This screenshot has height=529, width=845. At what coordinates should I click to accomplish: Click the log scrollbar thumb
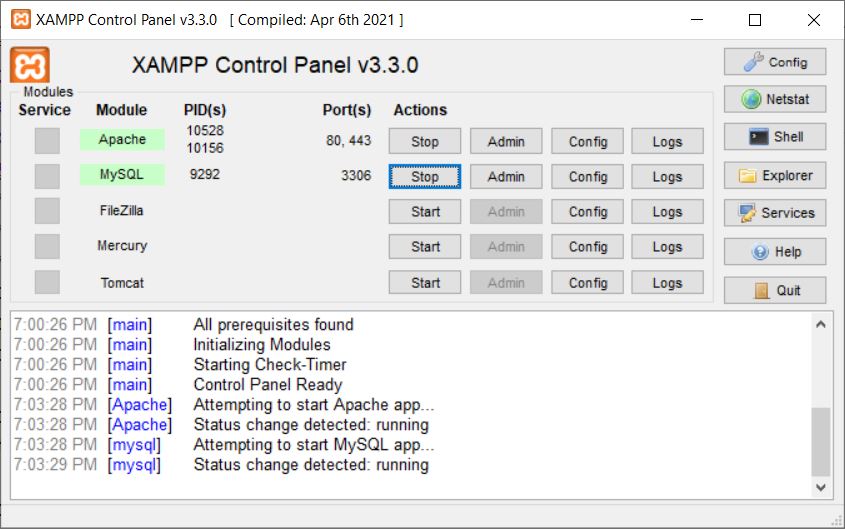point(821,442)
